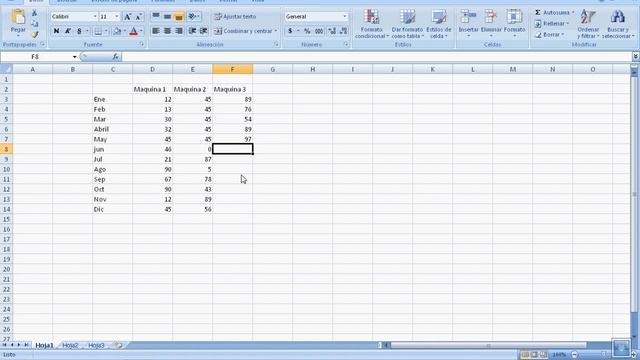The image size is (640, 360).
Task: Select sheet tab Hoja1
Action: tap(44, 345)
